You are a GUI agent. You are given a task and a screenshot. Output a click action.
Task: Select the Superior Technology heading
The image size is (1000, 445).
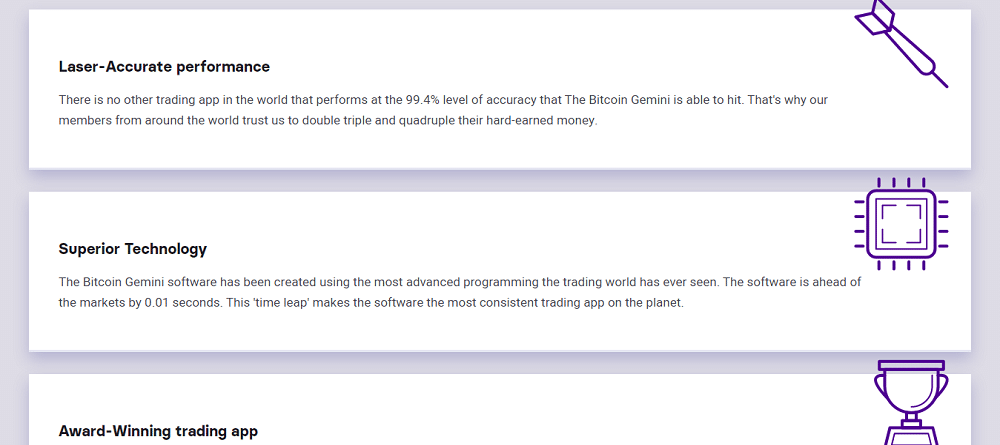pyautogui.click(x=133, y=249)
